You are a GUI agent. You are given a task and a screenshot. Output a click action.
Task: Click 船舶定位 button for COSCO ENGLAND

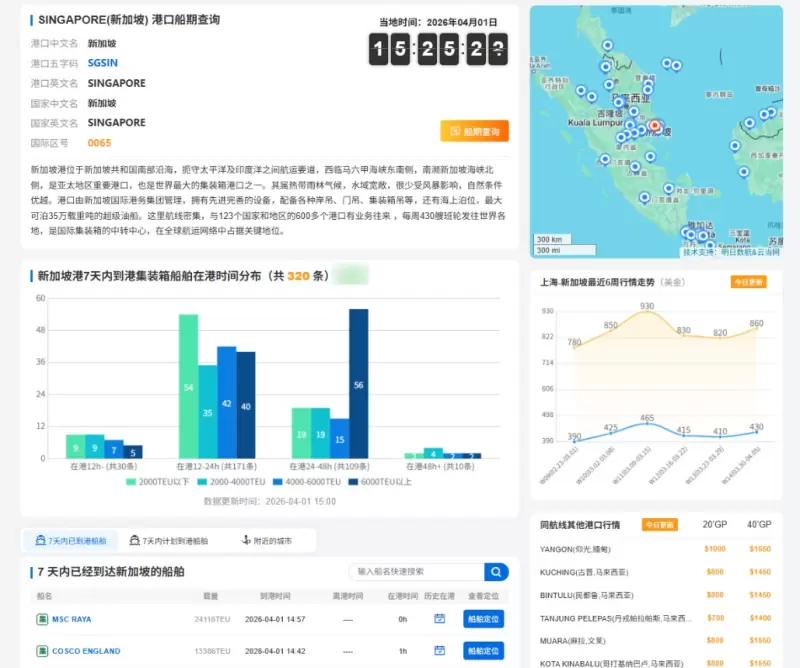(482, 649)
